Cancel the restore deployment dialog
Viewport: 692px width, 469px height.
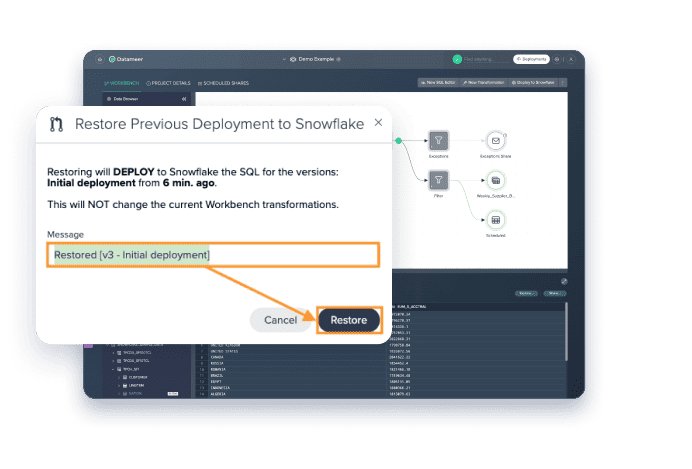pyautogui.click(x=280, y=320)
